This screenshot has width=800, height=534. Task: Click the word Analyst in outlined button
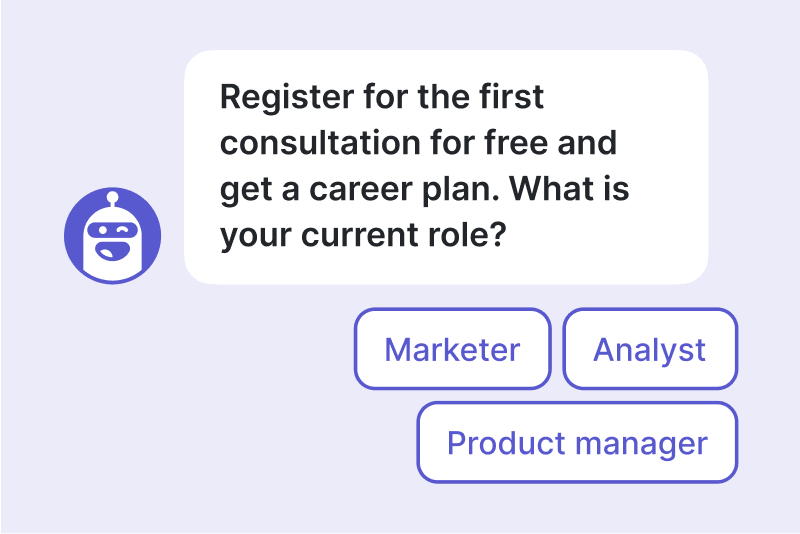[650, 349]
